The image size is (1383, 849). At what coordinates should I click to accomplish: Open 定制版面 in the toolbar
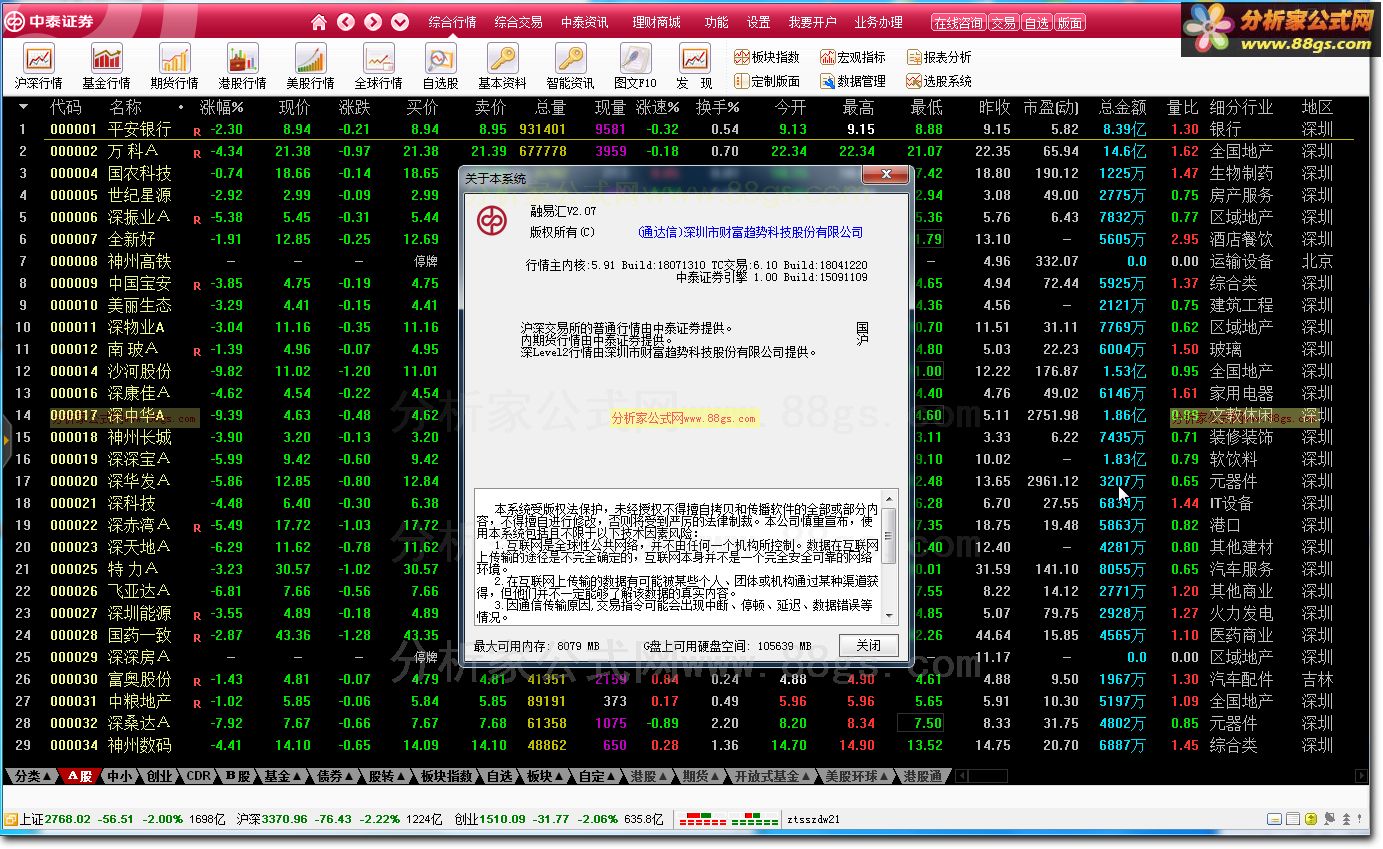(x=767, y=81)
